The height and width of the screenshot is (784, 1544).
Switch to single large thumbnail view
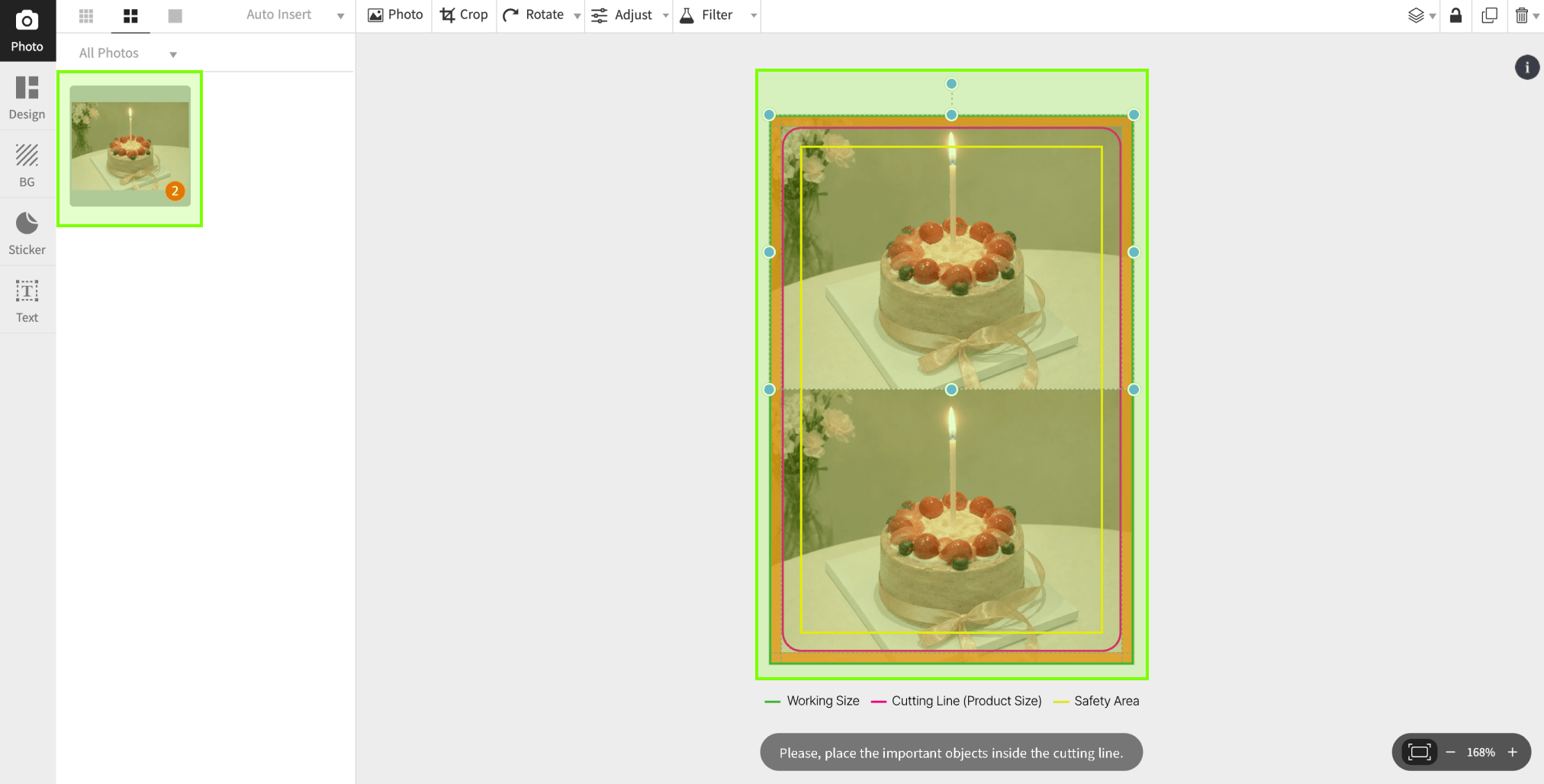pos(175,15)
